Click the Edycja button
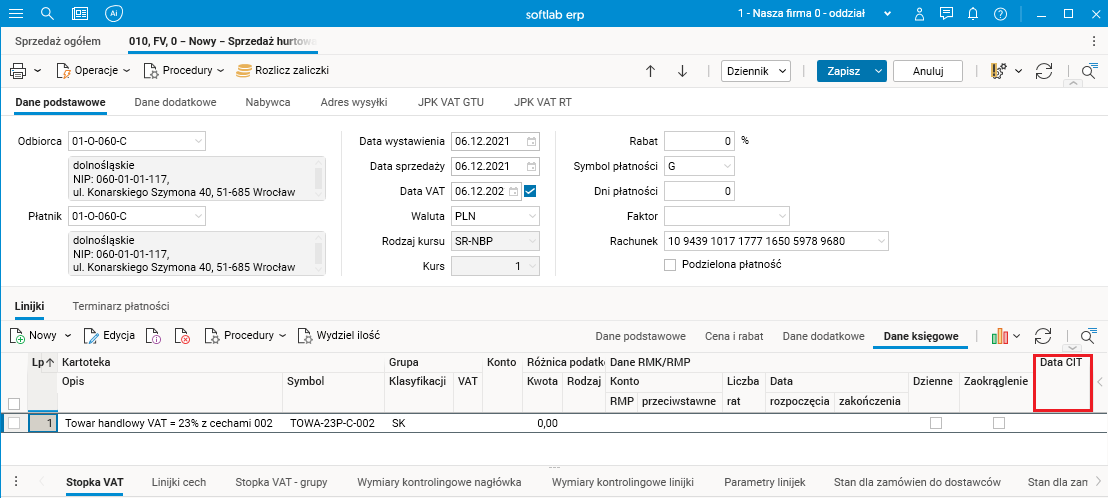Screen dimensions: 1108x498 (x=110, y=336)
